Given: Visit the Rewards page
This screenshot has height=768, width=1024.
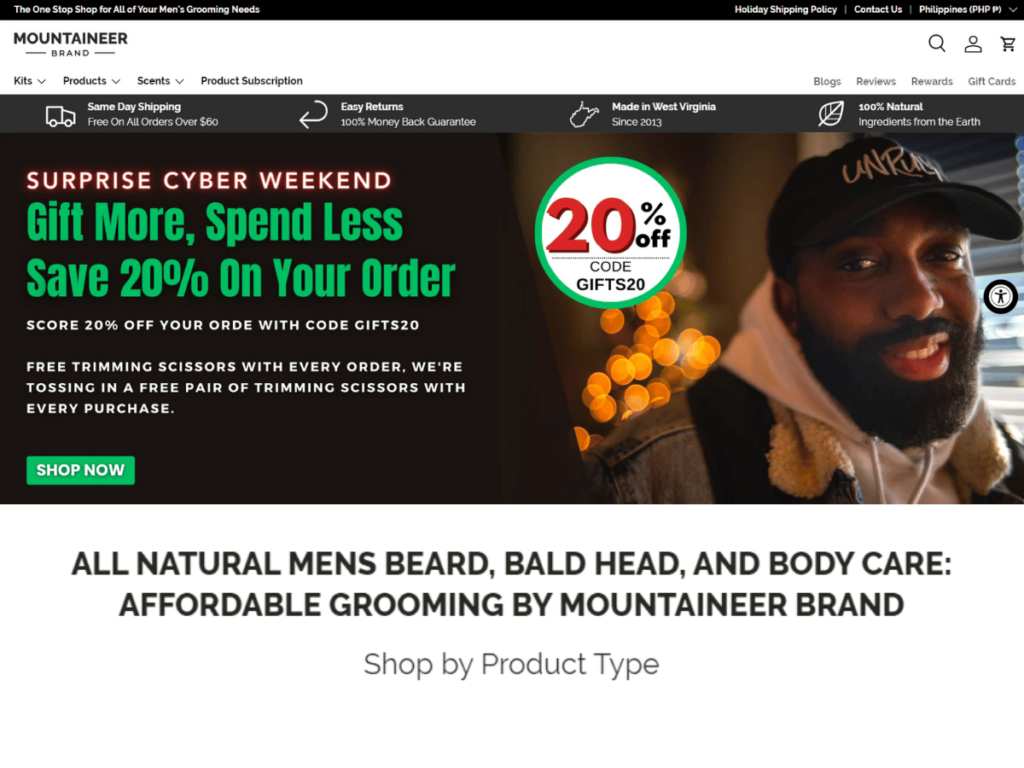Looking at the screenshot, I should [x=931, y=82].
